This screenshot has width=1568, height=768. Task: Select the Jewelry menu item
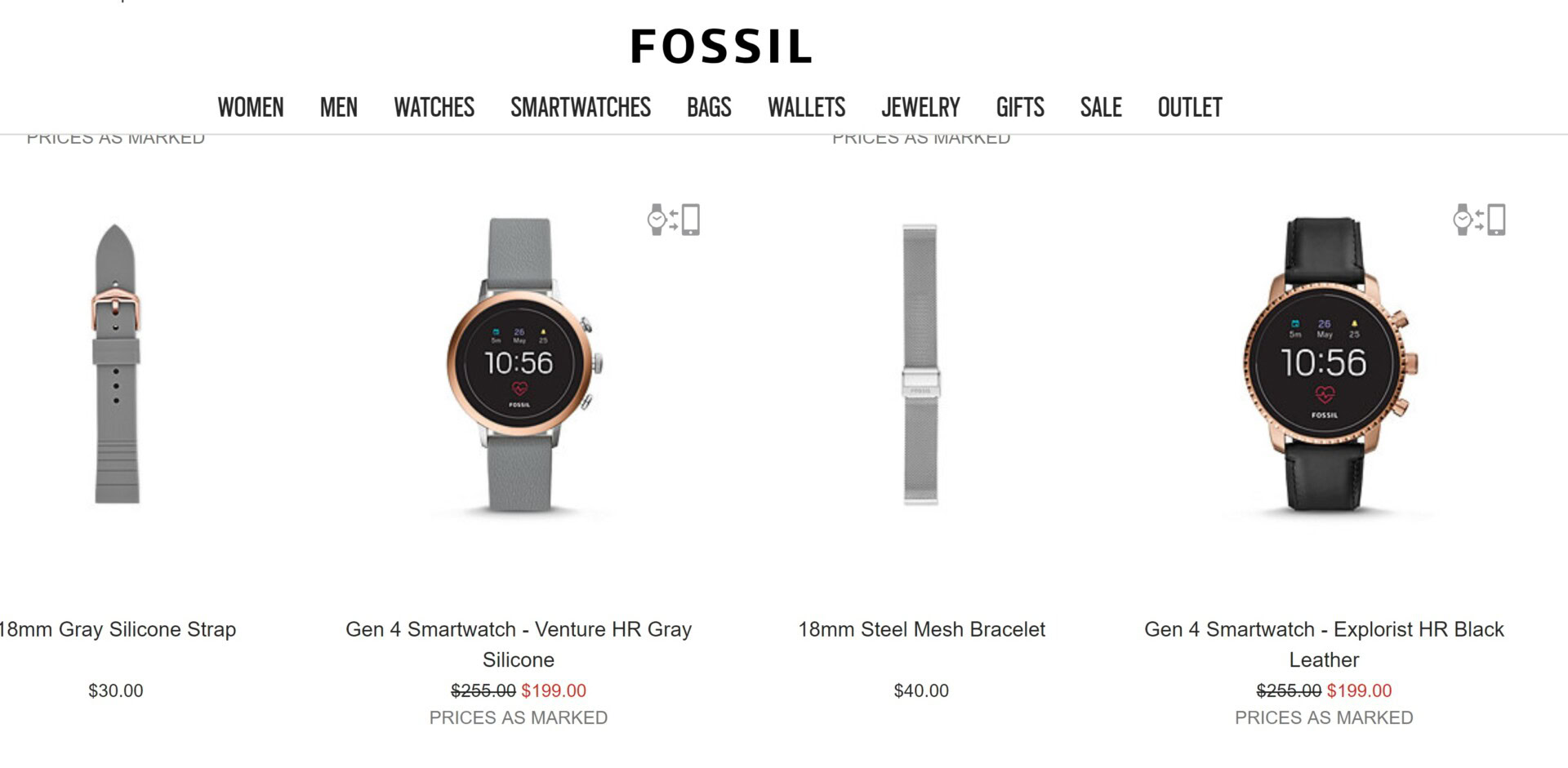click(x=920, y=107)
